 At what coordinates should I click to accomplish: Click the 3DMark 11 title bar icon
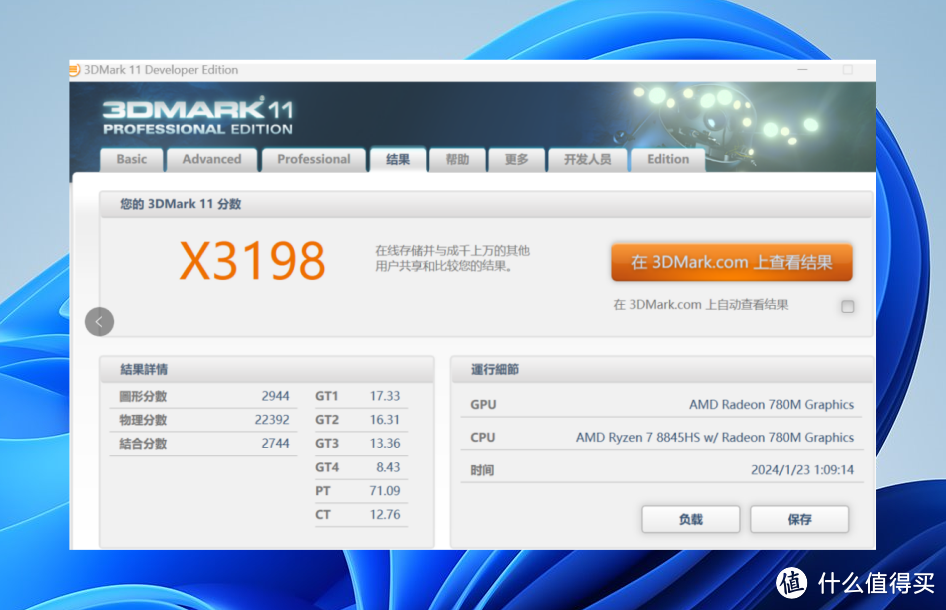[74, 70]
